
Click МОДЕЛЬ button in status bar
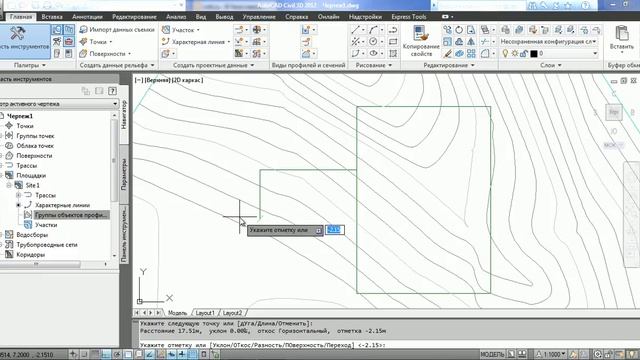point(492,354)
